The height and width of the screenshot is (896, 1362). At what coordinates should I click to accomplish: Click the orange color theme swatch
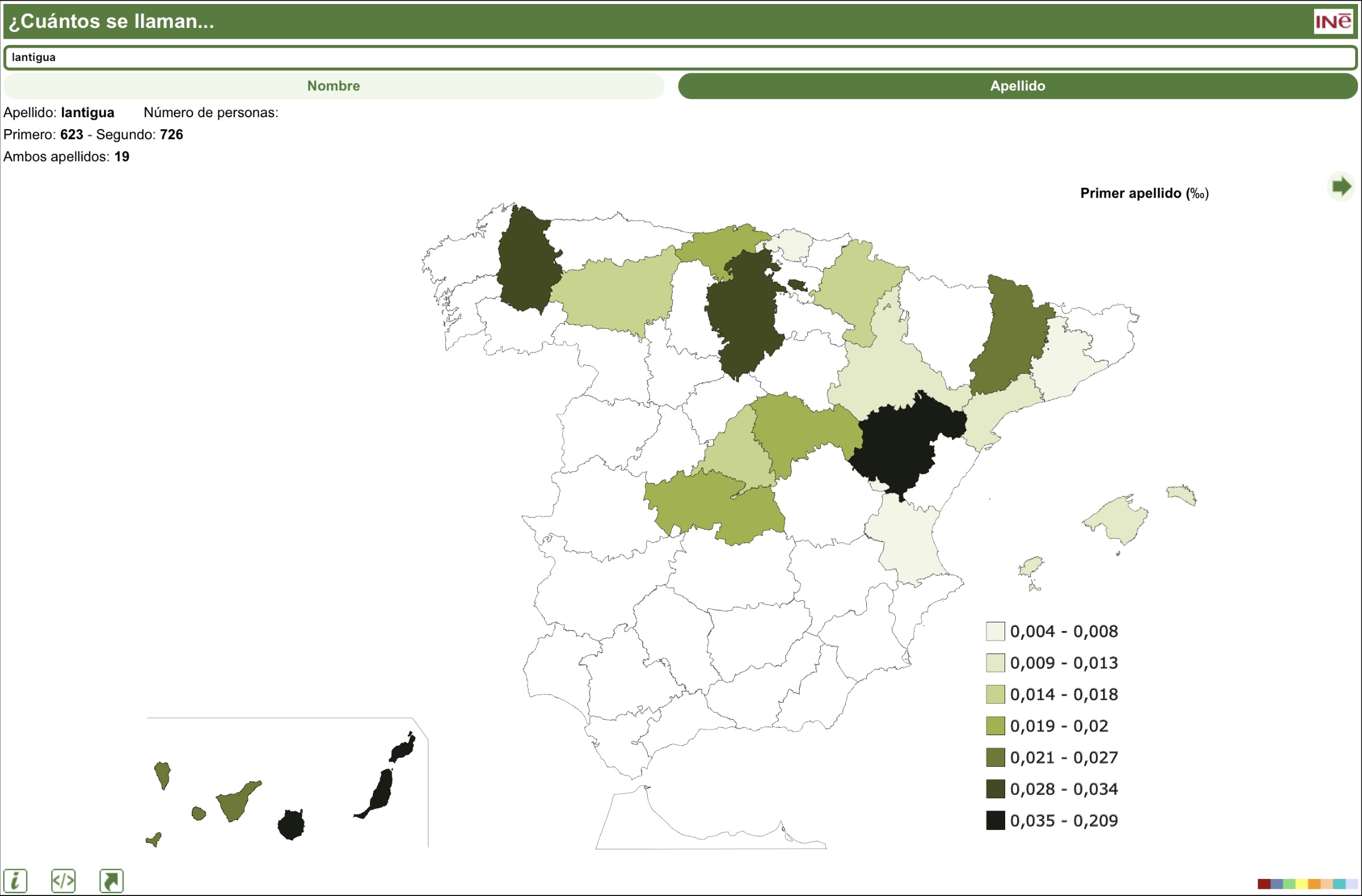point(1315,884)
